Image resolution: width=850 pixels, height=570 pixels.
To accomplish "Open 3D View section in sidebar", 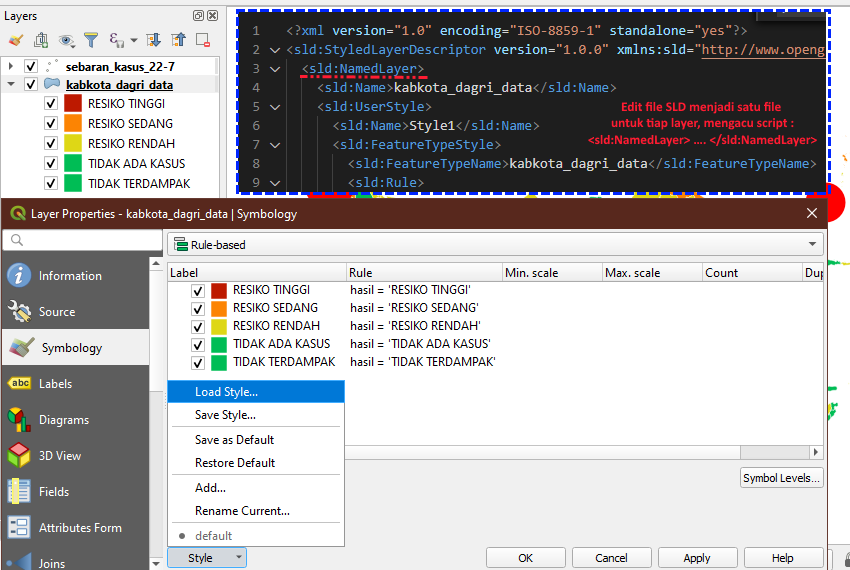I will click(x=75, y=456).
